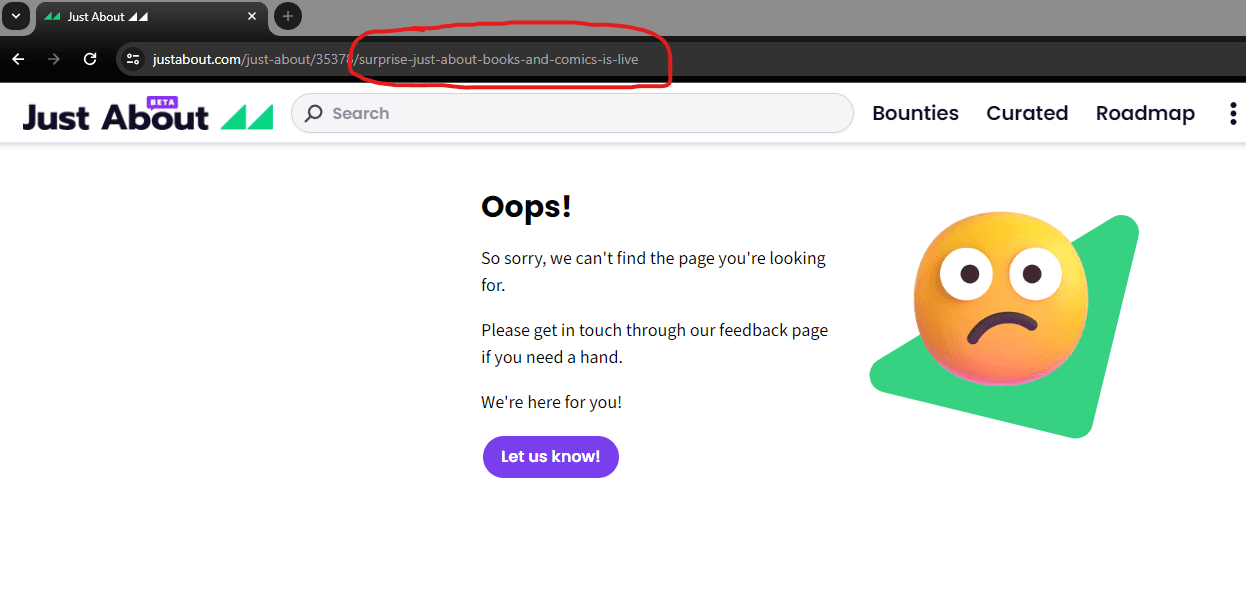Go forward with the forward arrow
The image size is (1246, 605).
click(54, 59)
